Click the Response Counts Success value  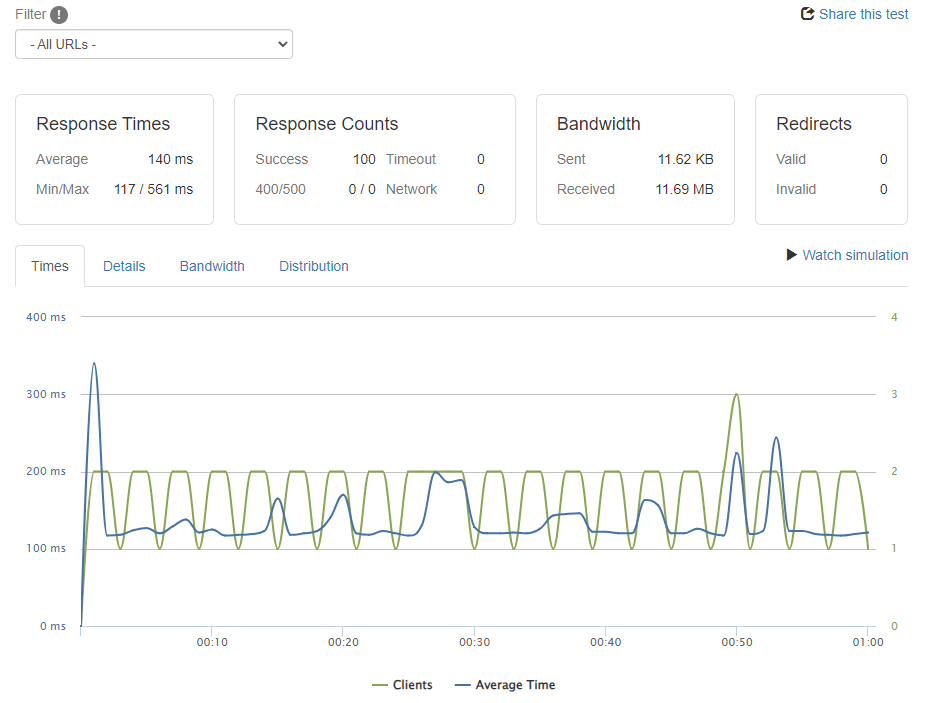tap(364, 159)
